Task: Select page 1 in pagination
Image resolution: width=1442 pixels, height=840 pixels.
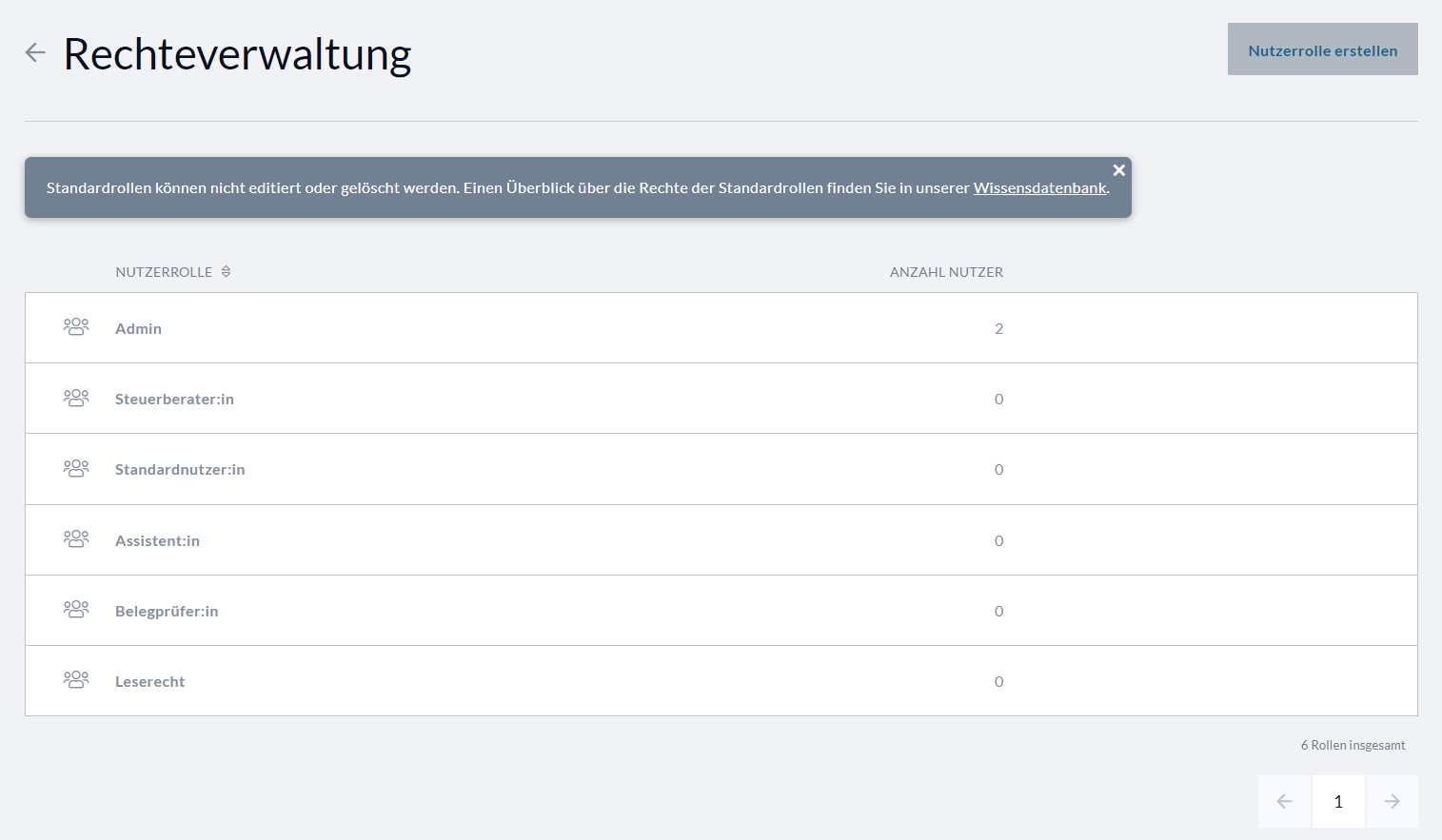Action: pyautogui.click(x=1338, y=801)
